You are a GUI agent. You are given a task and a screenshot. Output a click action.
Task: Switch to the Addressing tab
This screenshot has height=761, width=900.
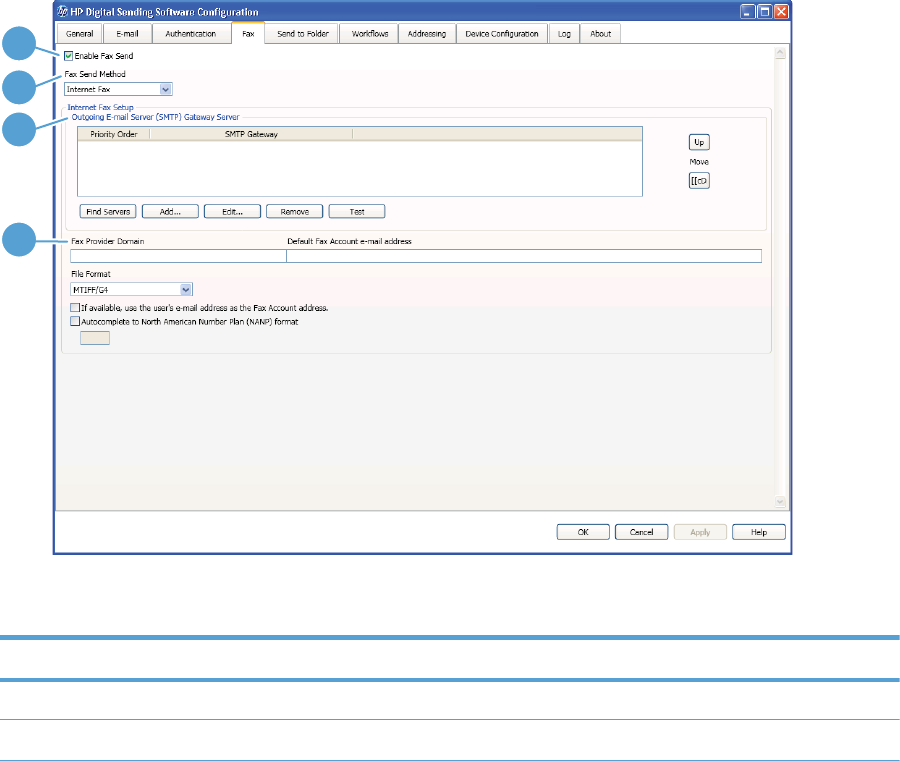coord(426,34)
